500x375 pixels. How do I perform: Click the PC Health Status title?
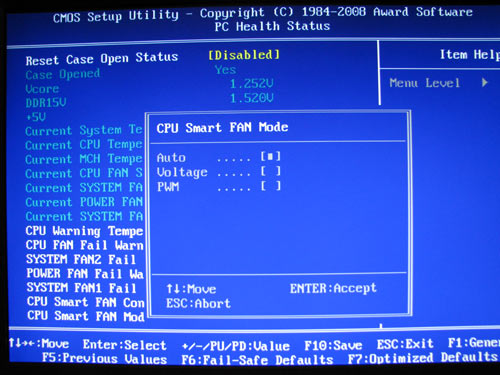272,26
